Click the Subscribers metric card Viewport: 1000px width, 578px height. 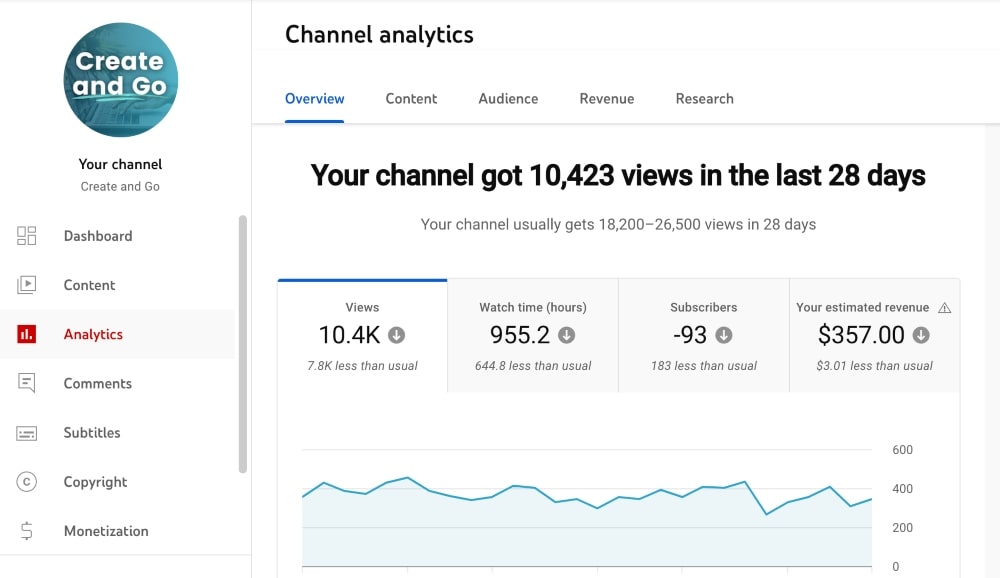point(703,330)
